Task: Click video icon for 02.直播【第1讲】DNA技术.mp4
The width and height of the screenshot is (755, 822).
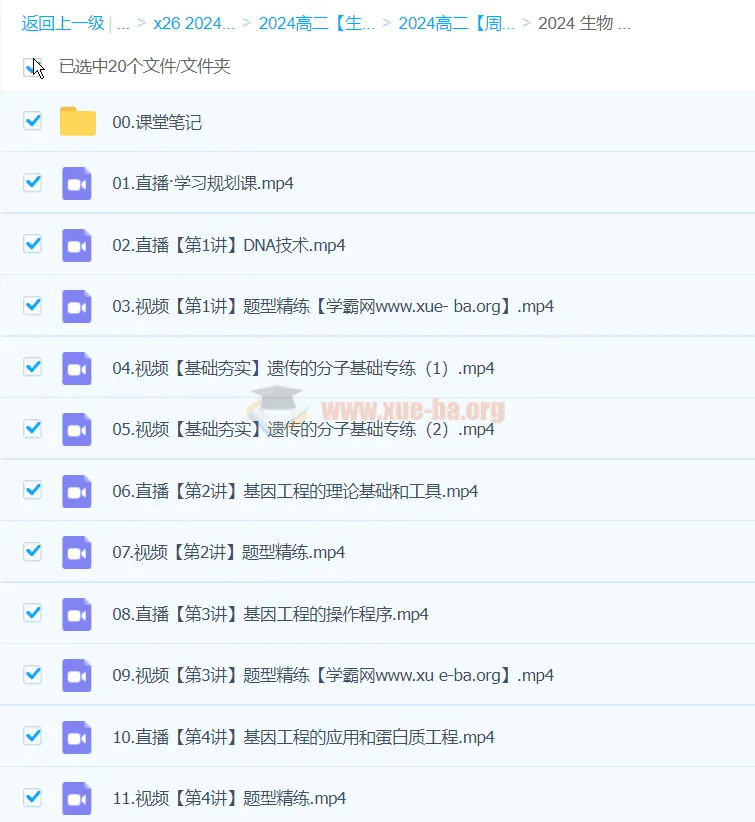Action: (x=77, y=245)
